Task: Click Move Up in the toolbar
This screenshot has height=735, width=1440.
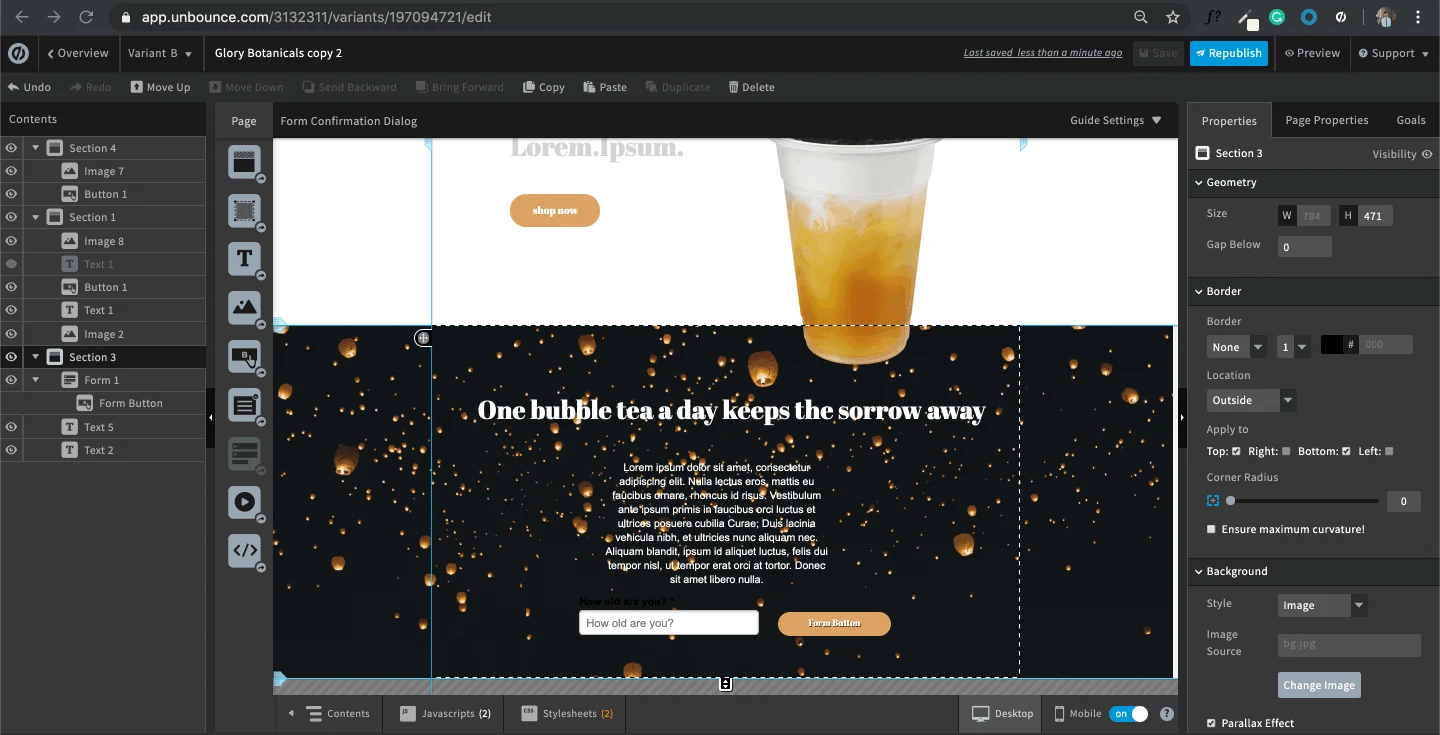Action: click(160, 87)
